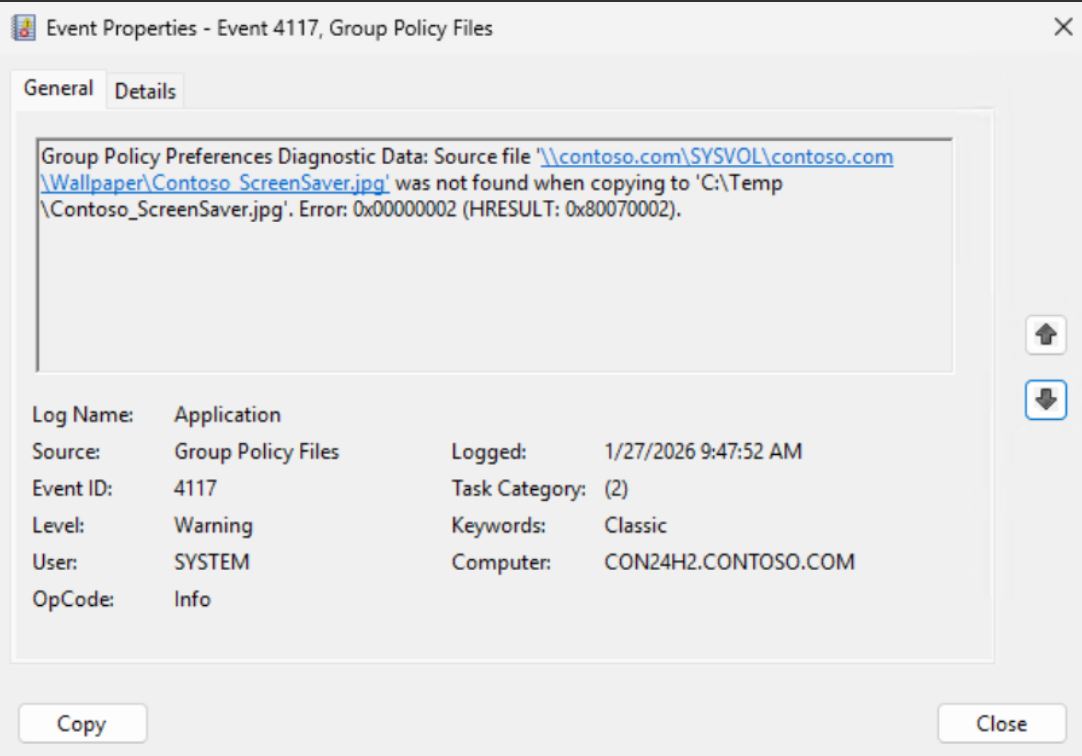
Task: Click the Close button at the bottom
Action: [1001, 723]
